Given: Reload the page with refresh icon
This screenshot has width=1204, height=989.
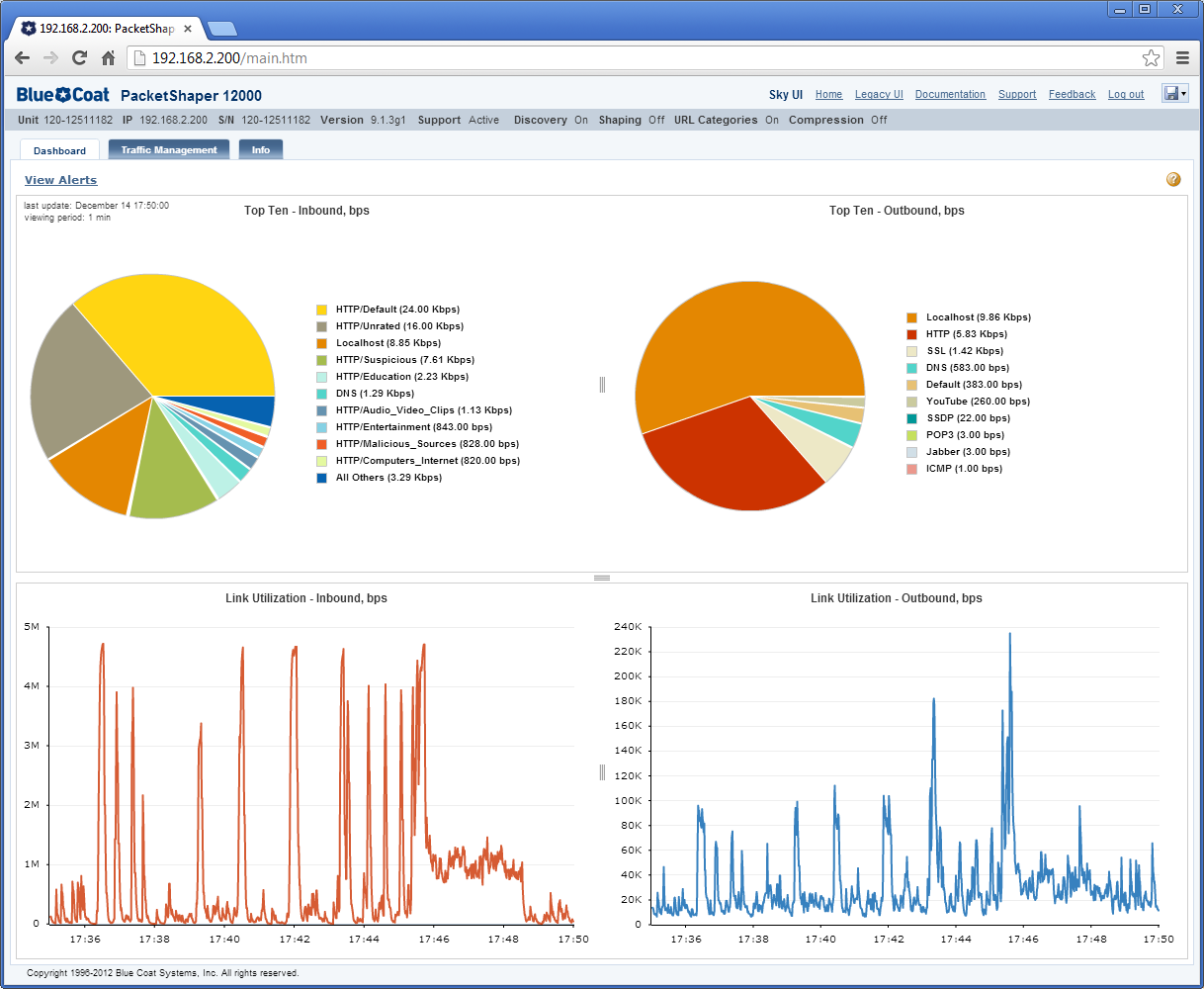Looking at the screenshot, I should click(79, 58).
